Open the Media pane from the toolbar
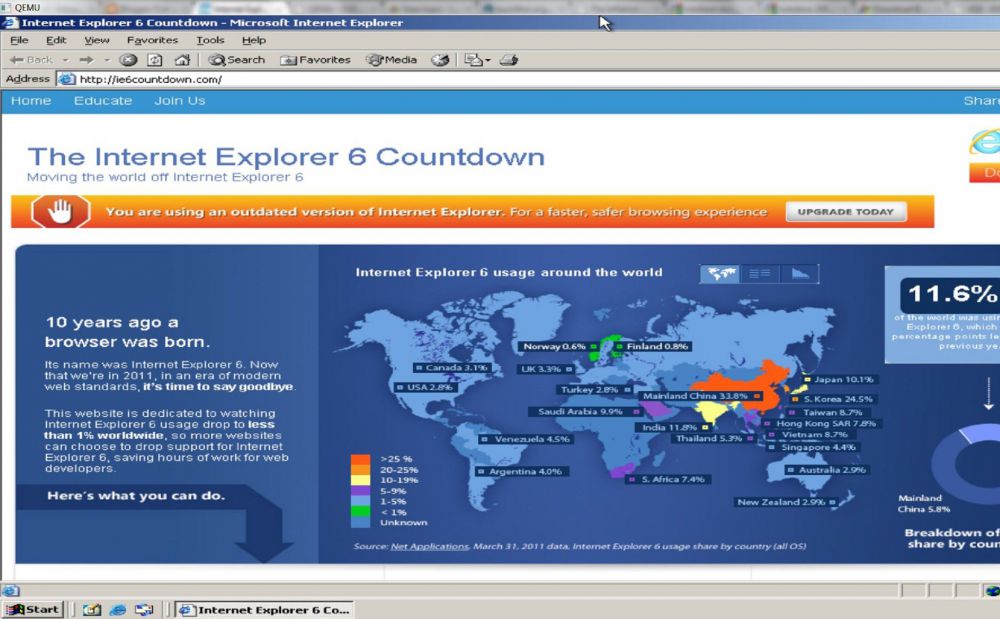This screenshot has width=1000, height=619. (x=392, y=60)
